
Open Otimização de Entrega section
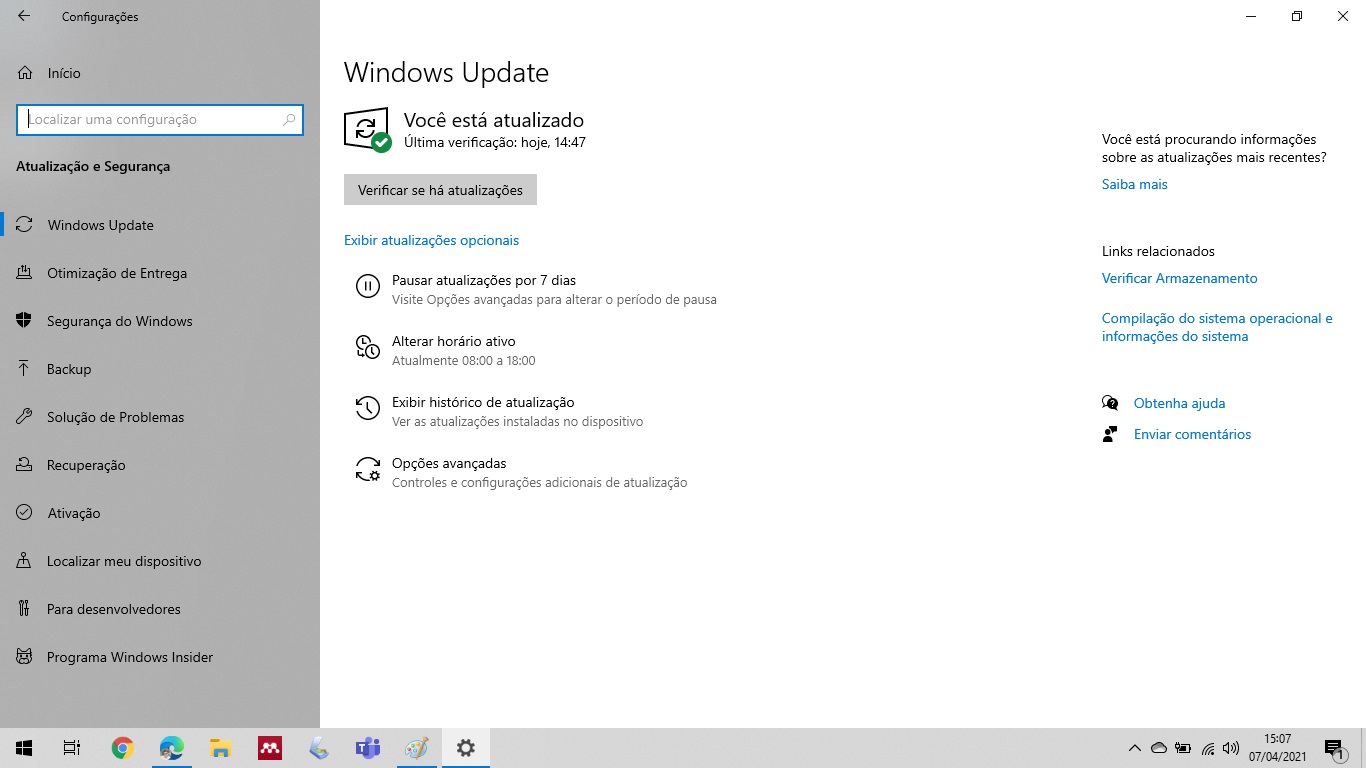[160, 273]
